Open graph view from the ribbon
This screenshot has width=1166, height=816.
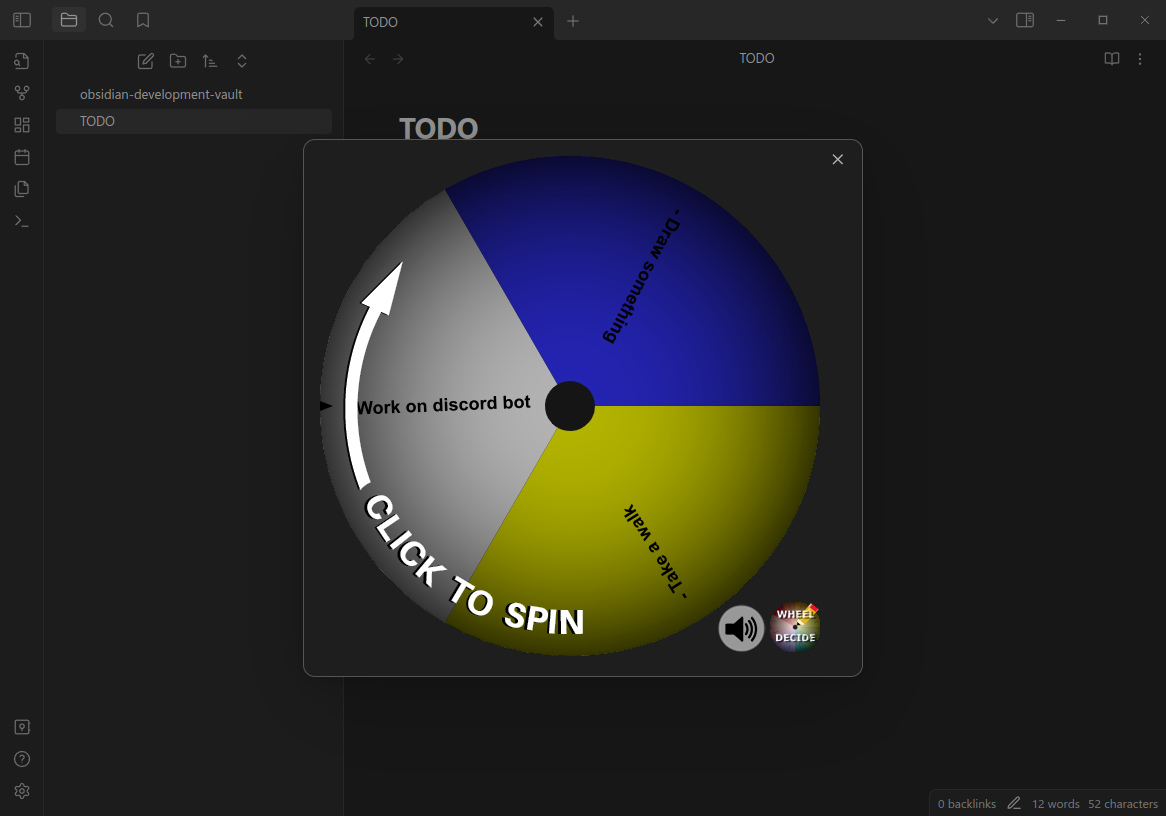click(x=22, y=93)
